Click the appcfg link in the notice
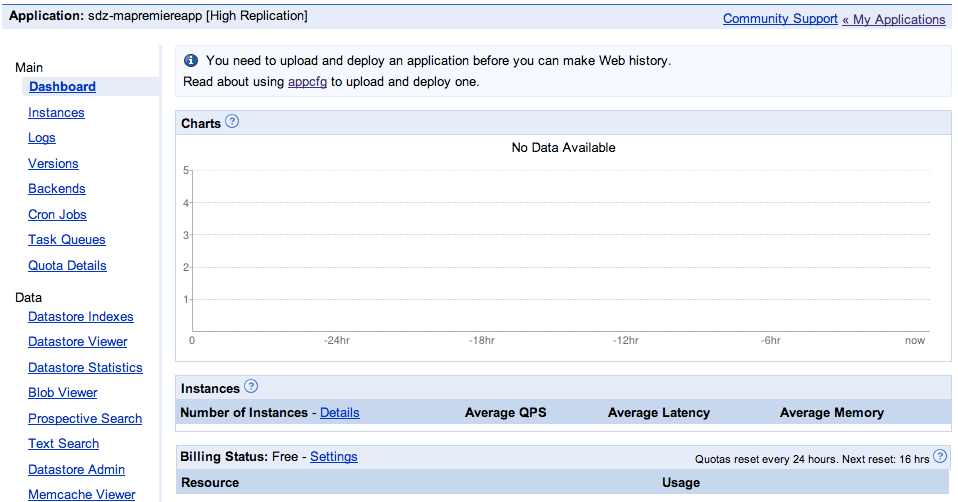The height and width of the screenshot is (502, 958). coord(307,82)
